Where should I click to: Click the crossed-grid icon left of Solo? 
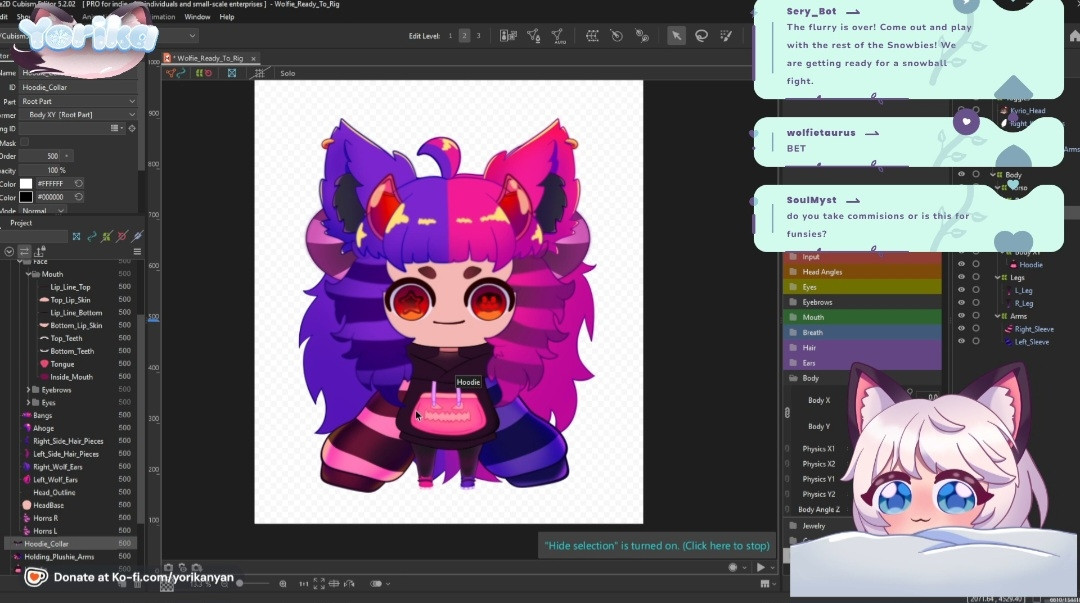pyautogui.click(x=259, y=73)
